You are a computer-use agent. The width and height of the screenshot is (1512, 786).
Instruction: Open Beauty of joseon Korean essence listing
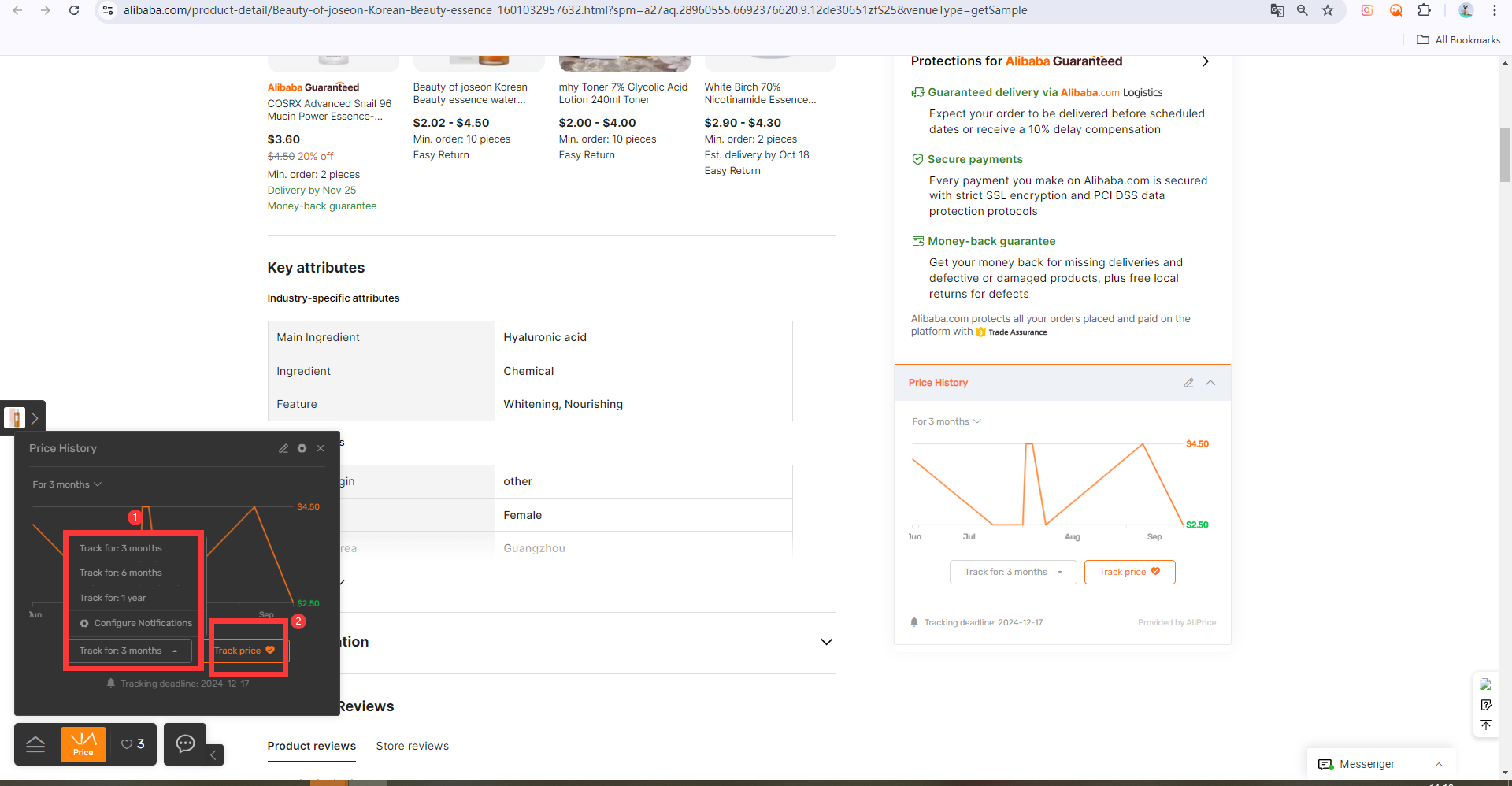click(470, 93)
